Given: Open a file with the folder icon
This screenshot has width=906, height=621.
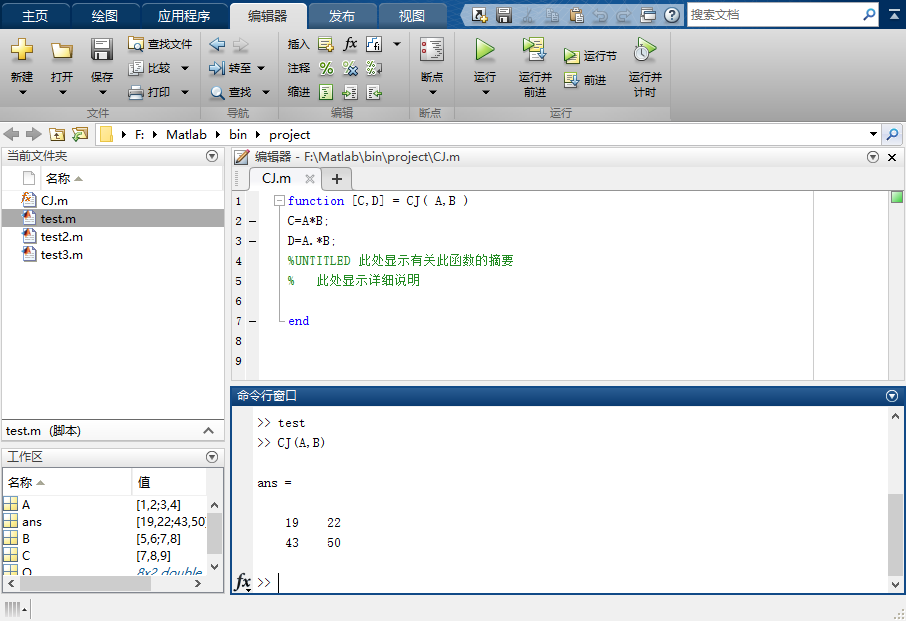Looking at the screenshot, I should pyautogui.click(x=61, y=51).
